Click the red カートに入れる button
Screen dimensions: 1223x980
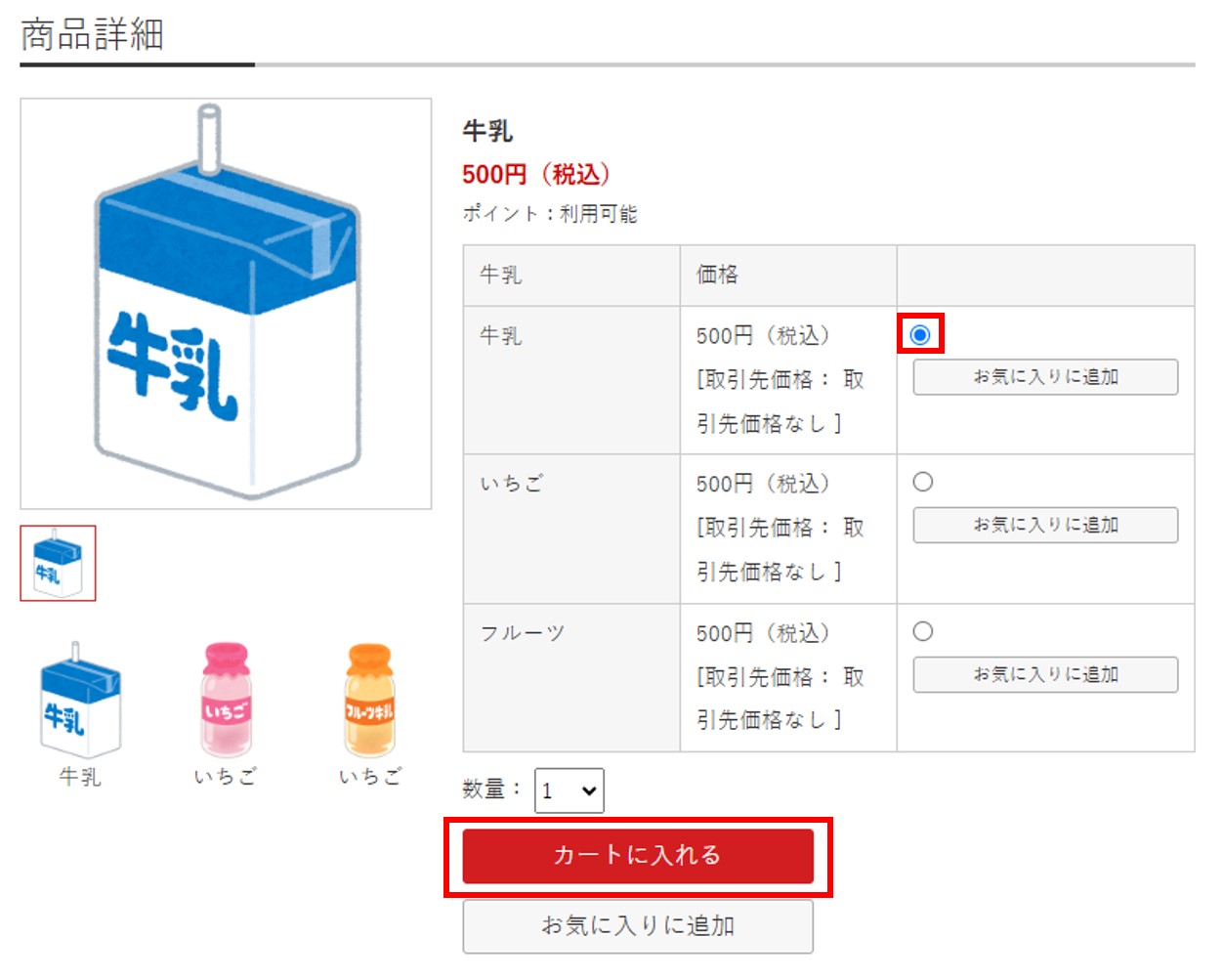coord(638,856)
